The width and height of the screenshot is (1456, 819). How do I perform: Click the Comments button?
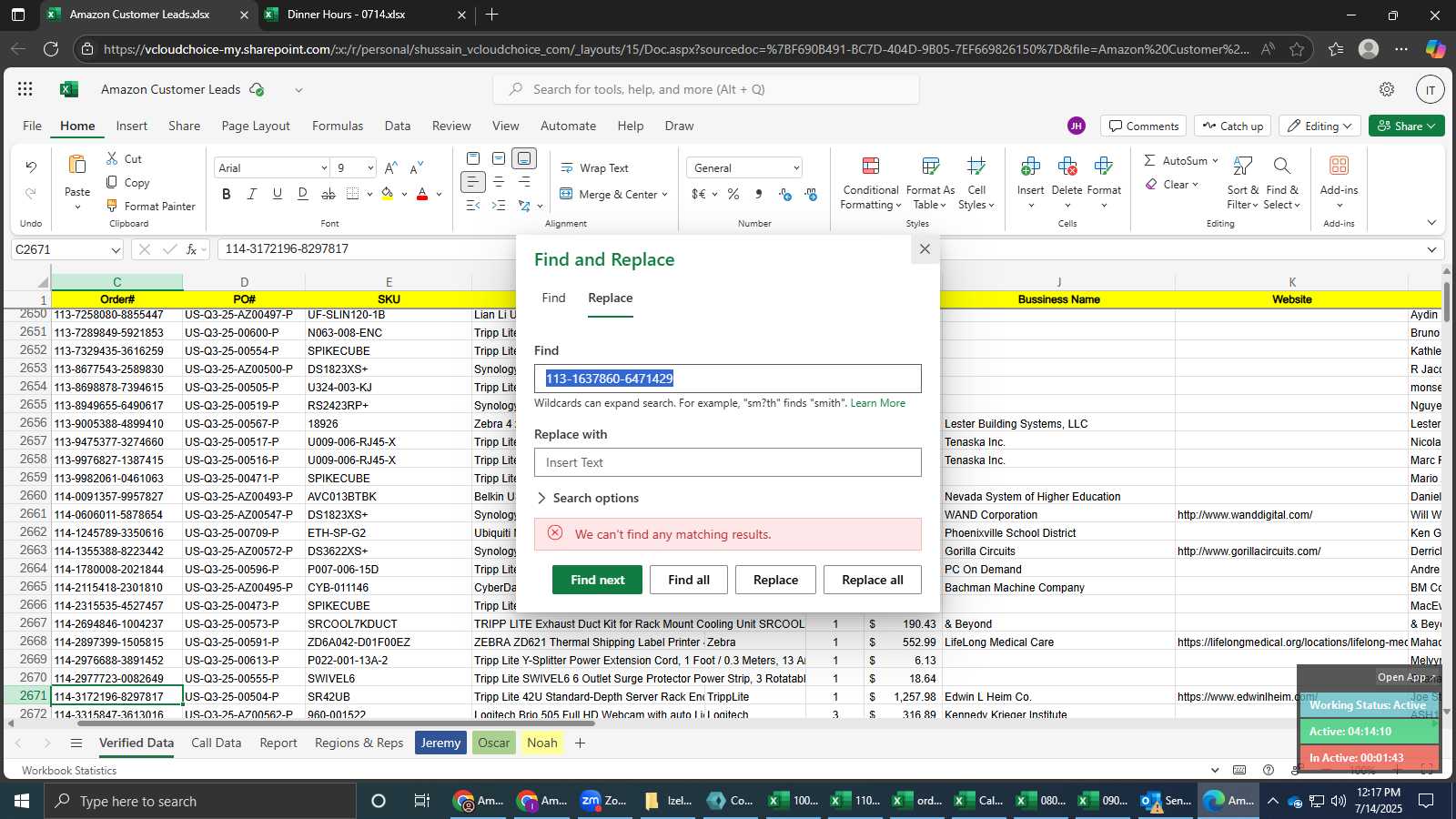[x=1143, y=126]
